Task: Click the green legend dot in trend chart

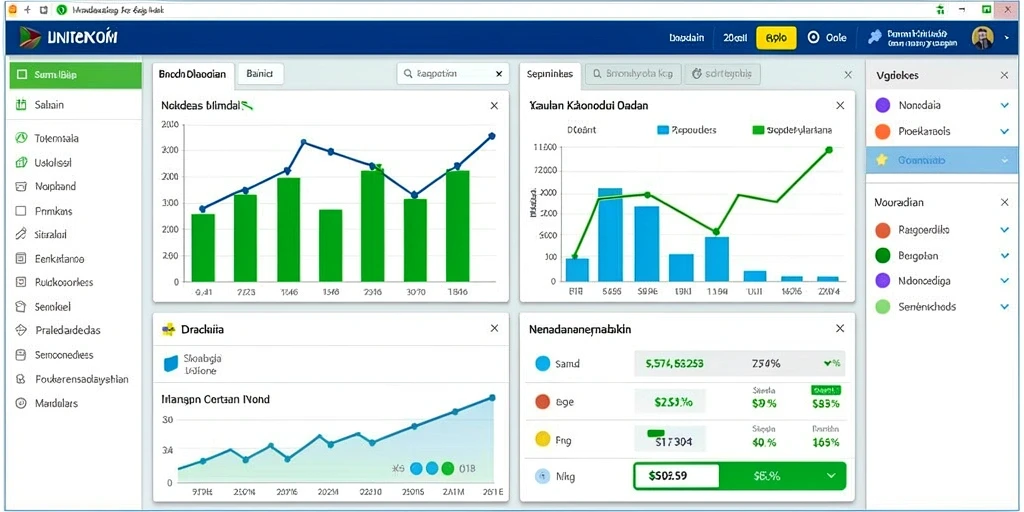Action: pyautogui.click(x=447, y=468)
